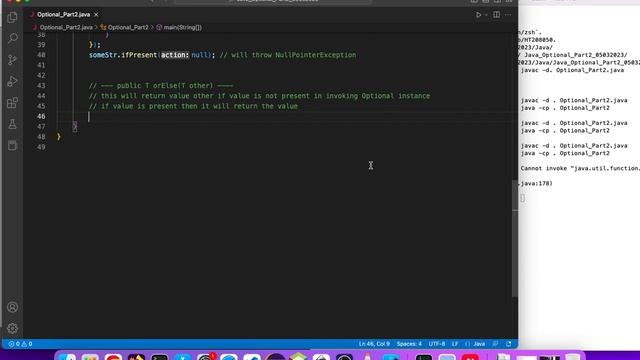Click the comment on line 45
This screenshot has height=360, width=640.
[x=193, y=106]
